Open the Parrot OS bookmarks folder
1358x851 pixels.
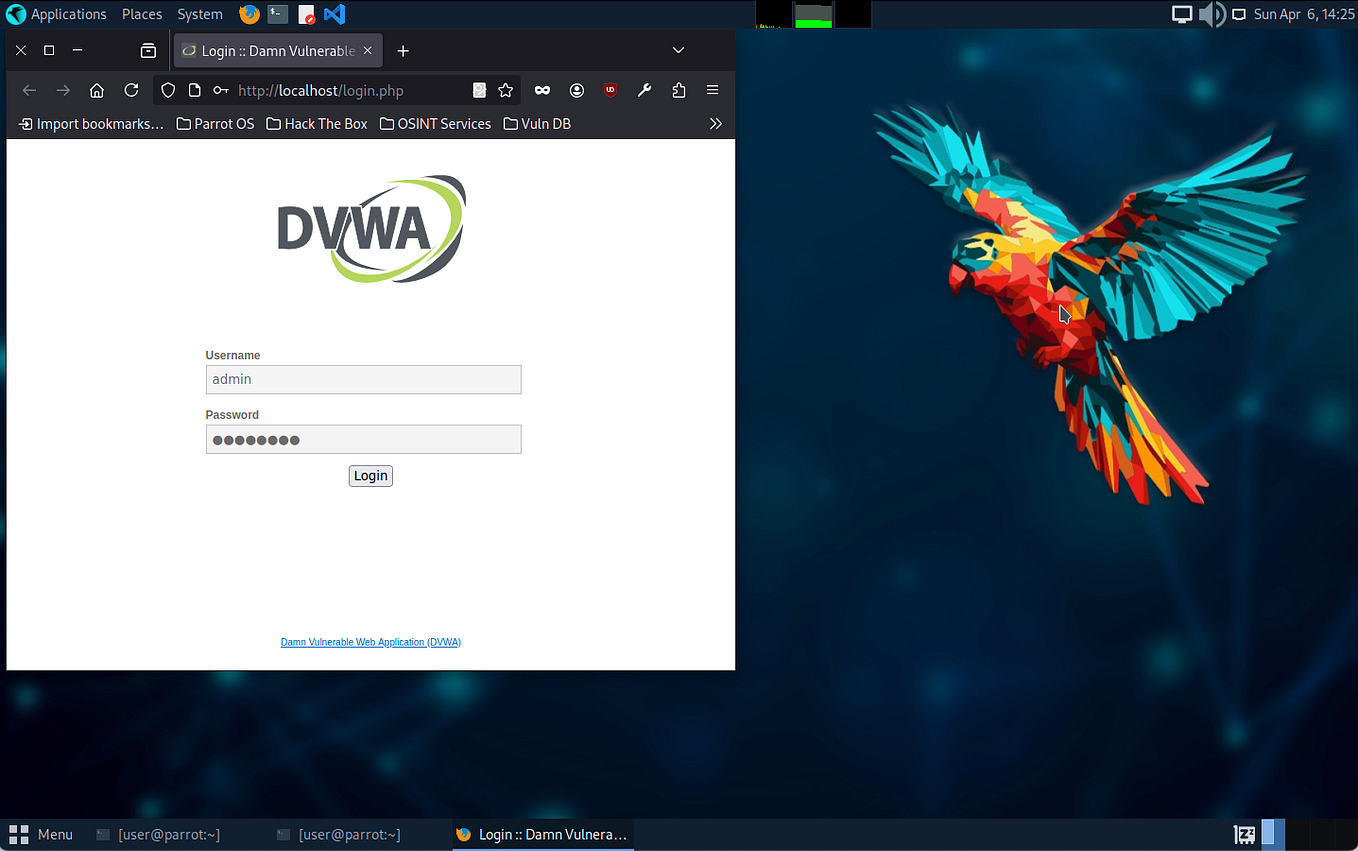point(215,124)
